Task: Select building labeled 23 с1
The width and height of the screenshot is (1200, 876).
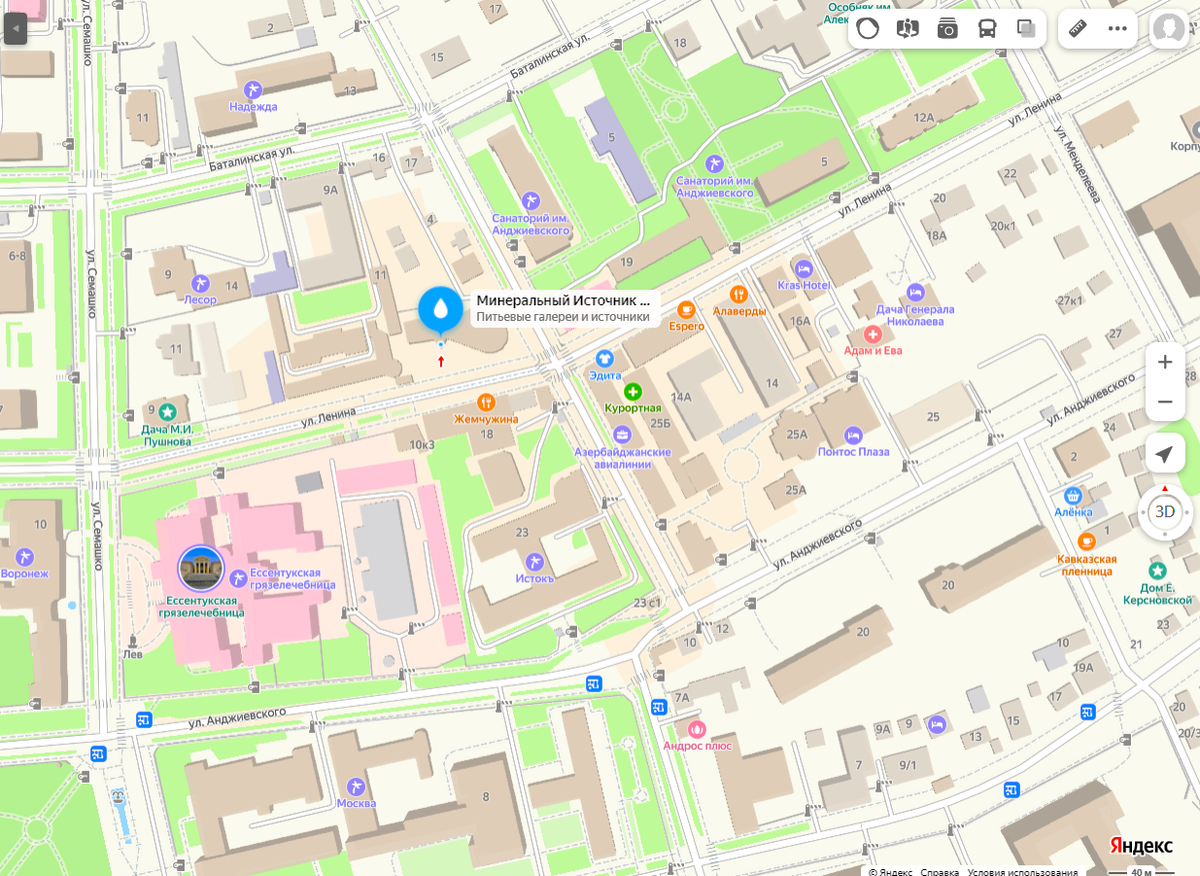Action: [x=648, y=602]
